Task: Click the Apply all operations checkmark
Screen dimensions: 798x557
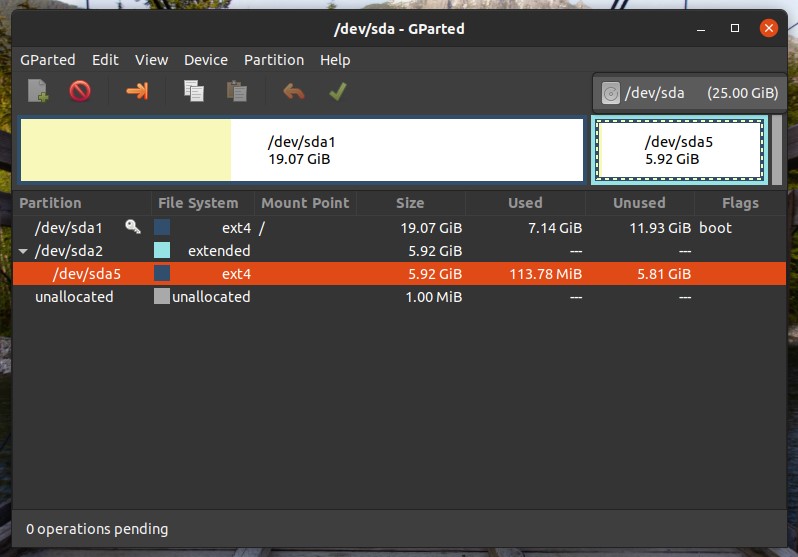Action: [337, 92]
